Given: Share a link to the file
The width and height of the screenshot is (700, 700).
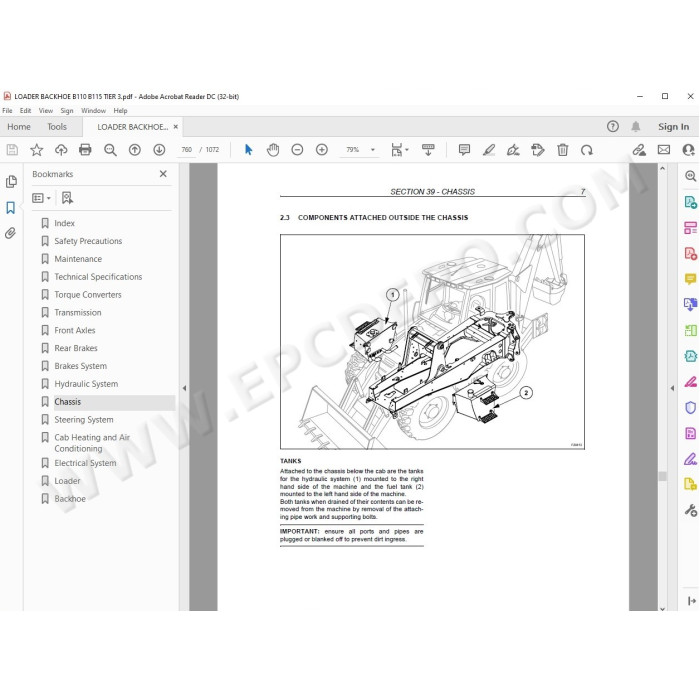Looking at the screenshot, I should tap(639, 150).
